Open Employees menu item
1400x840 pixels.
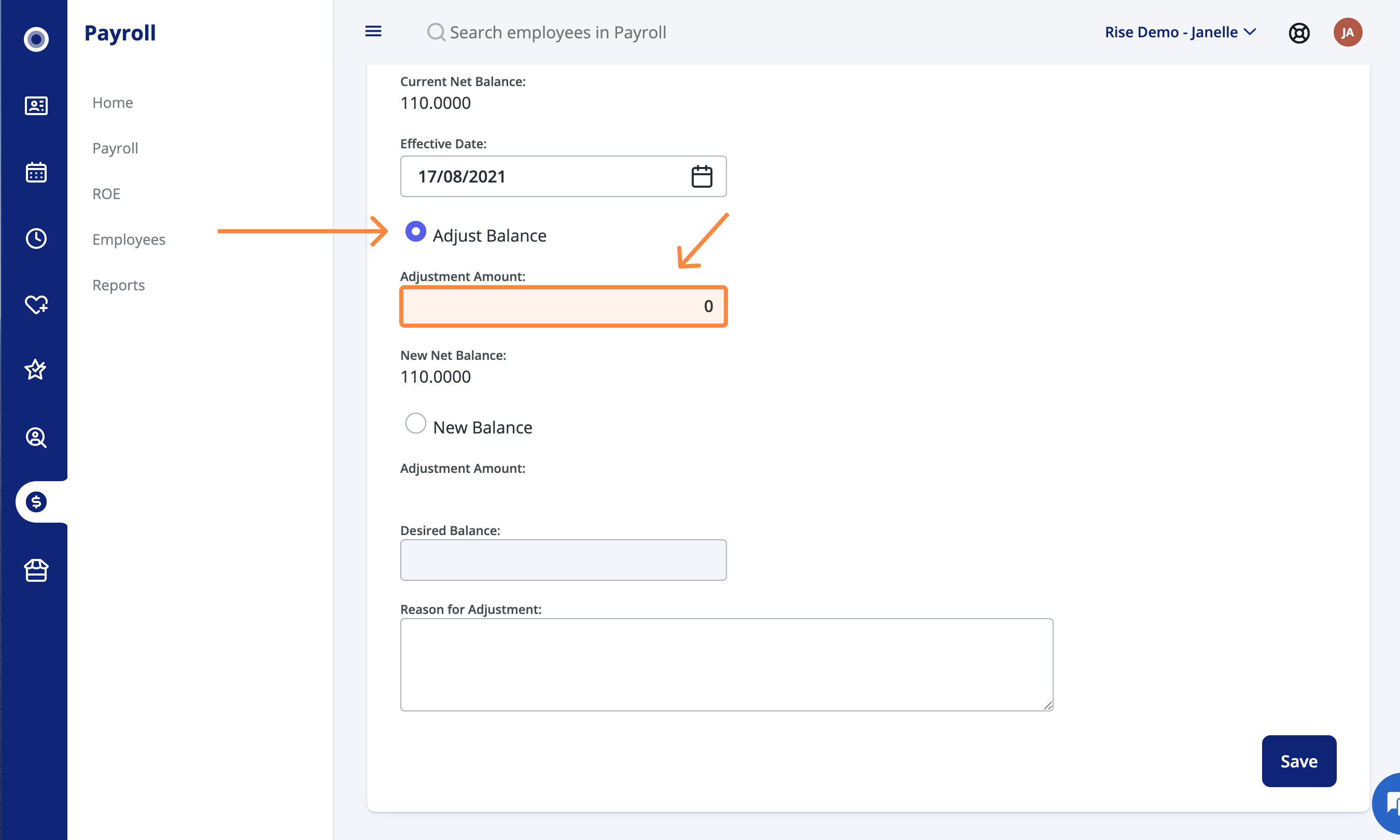click(x=129, y=240)
